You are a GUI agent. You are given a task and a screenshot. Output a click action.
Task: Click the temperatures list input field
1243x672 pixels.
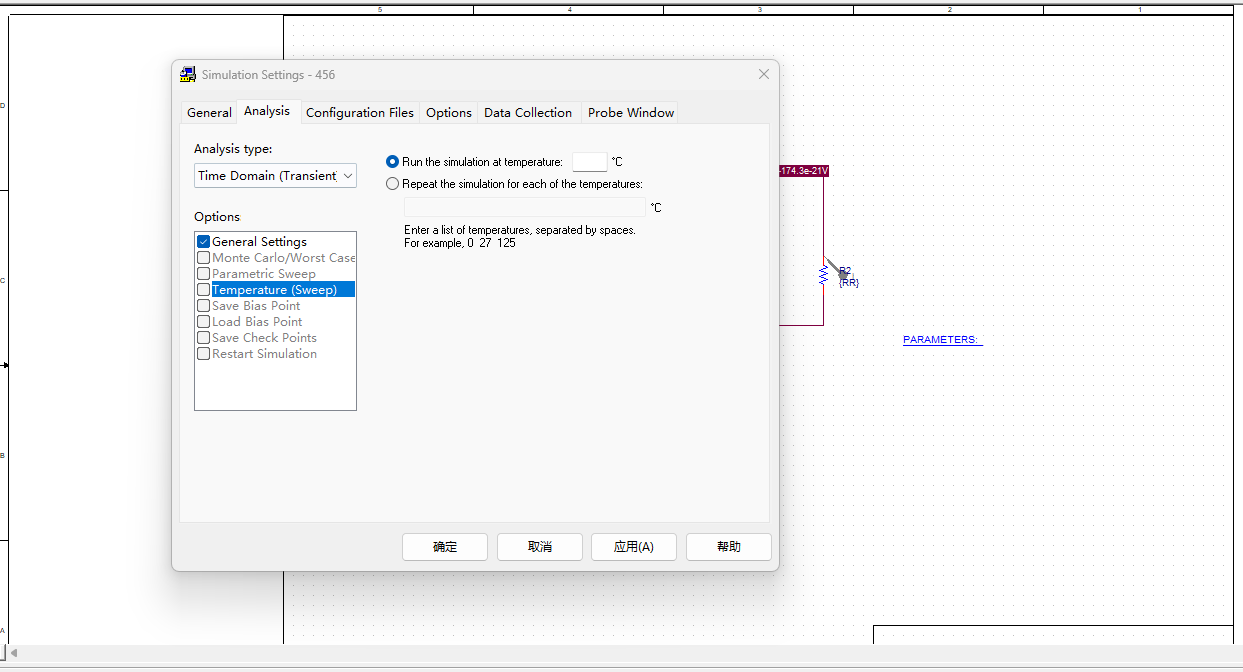[525, 207]
